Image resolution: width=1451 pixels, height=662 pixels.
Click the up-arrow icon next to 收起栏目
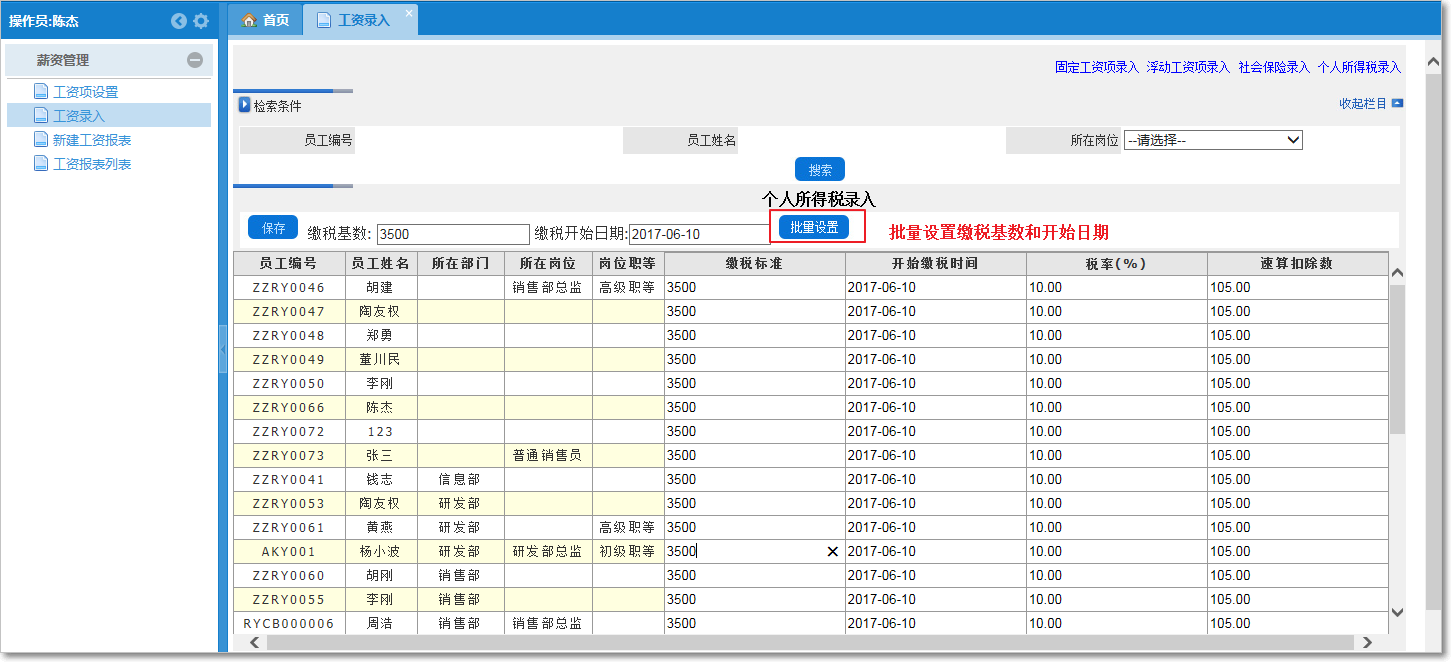click(x=1396, y=102)
